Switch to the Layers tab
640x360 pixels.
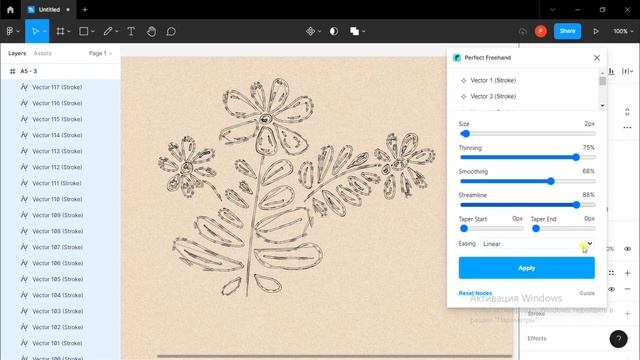(17, 53)
